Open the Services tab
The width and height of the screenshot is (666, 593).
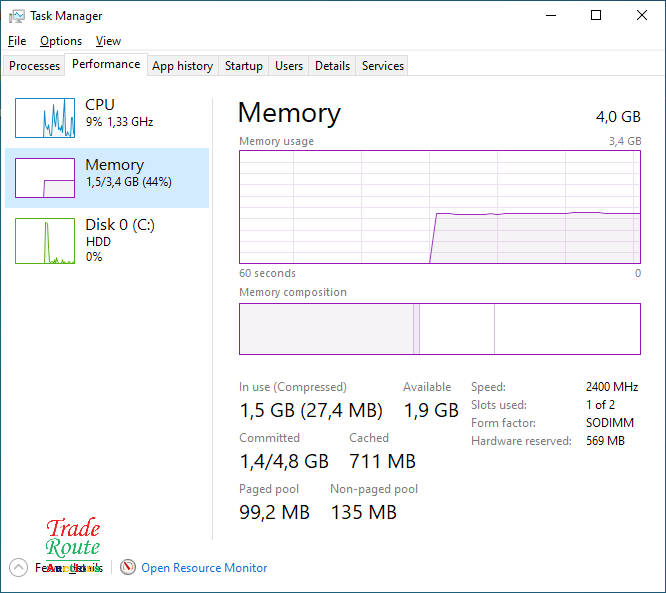pos(383,66)
